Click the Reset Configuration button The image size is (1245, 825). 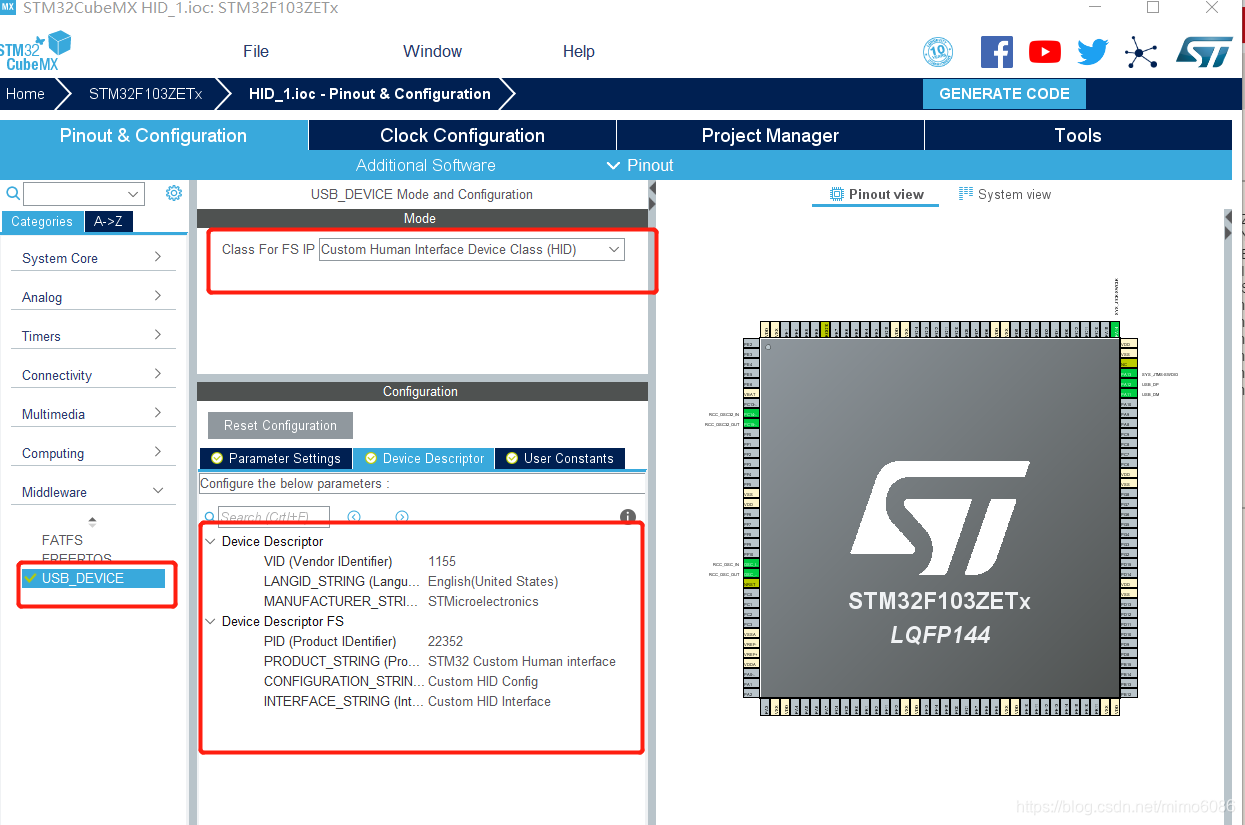click(x=280, y=425)
